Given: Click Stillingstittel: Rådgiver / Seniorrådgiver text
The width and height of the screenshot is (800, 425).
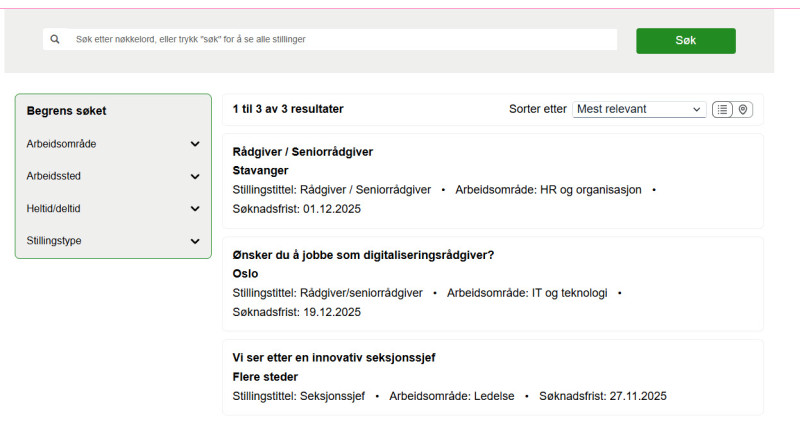Looking at the screenshot, I should click(332, 190).
